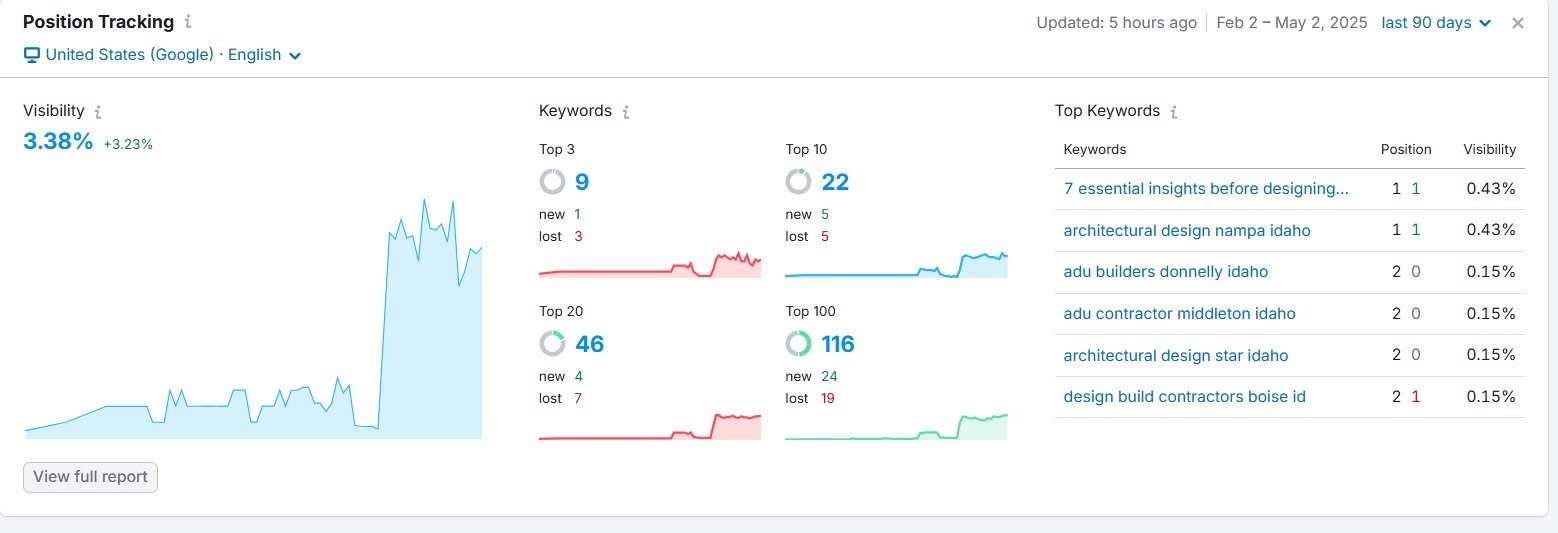1558x533 pixels.
Task: Click the Top 10 donut chart icon
Action: pos(798,182)
